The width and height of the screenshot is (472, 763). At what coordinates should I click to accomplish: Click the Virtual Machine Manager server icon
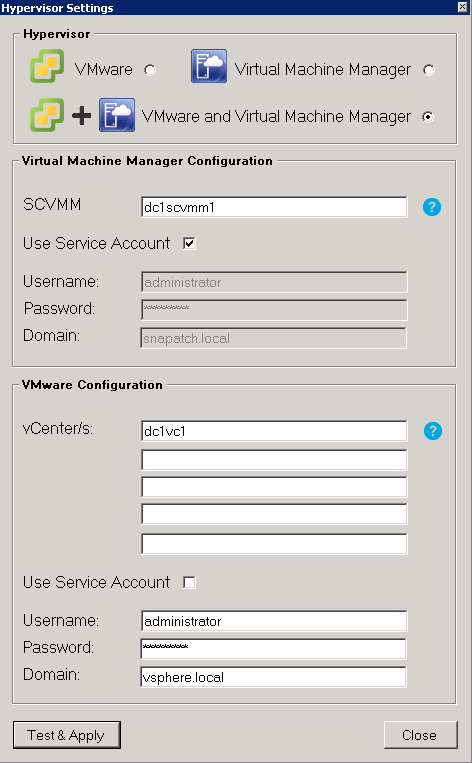209,66
